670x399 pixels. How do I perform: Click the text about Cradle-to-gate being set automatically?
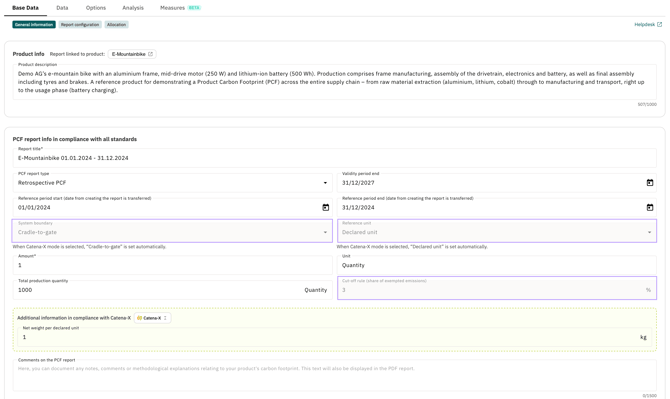click(89, 247)
